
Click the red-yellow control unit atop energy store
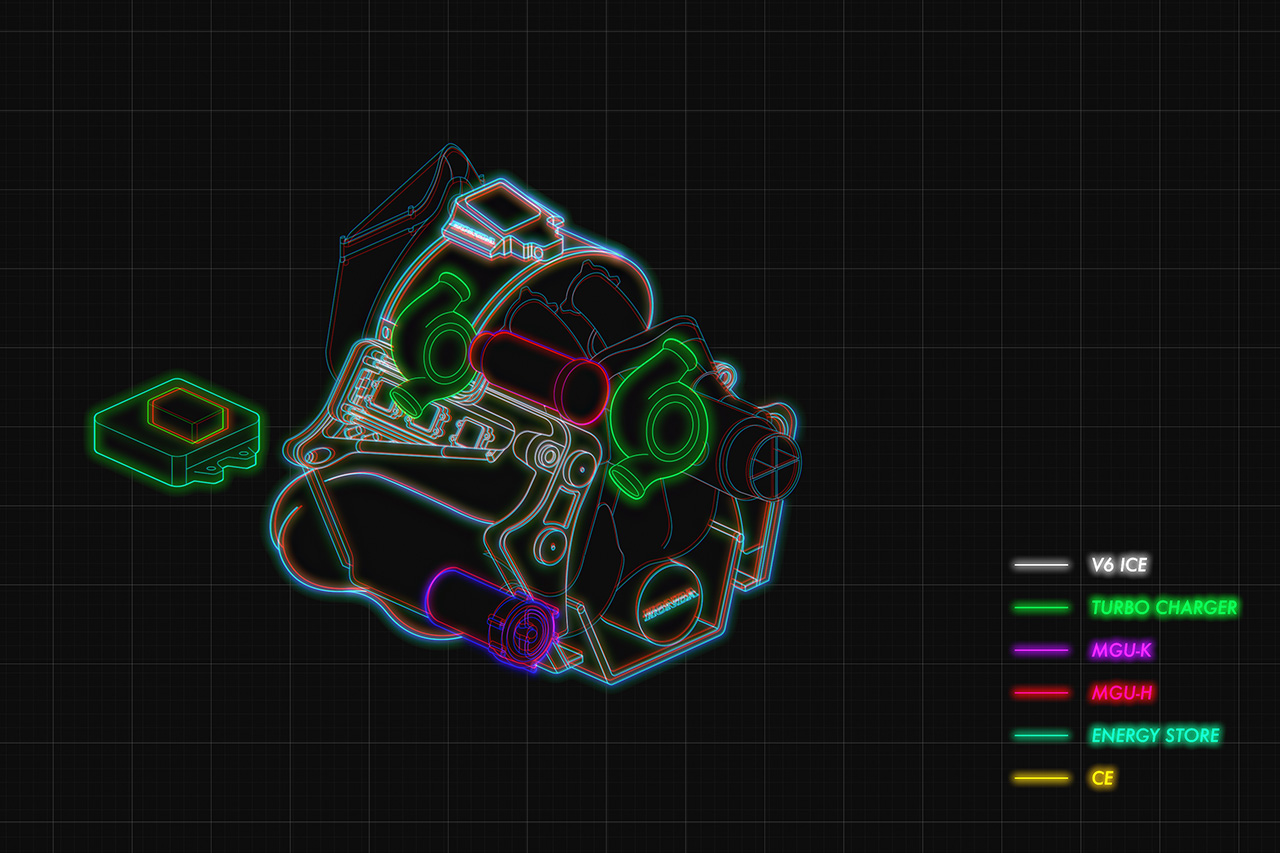point(188,411)
